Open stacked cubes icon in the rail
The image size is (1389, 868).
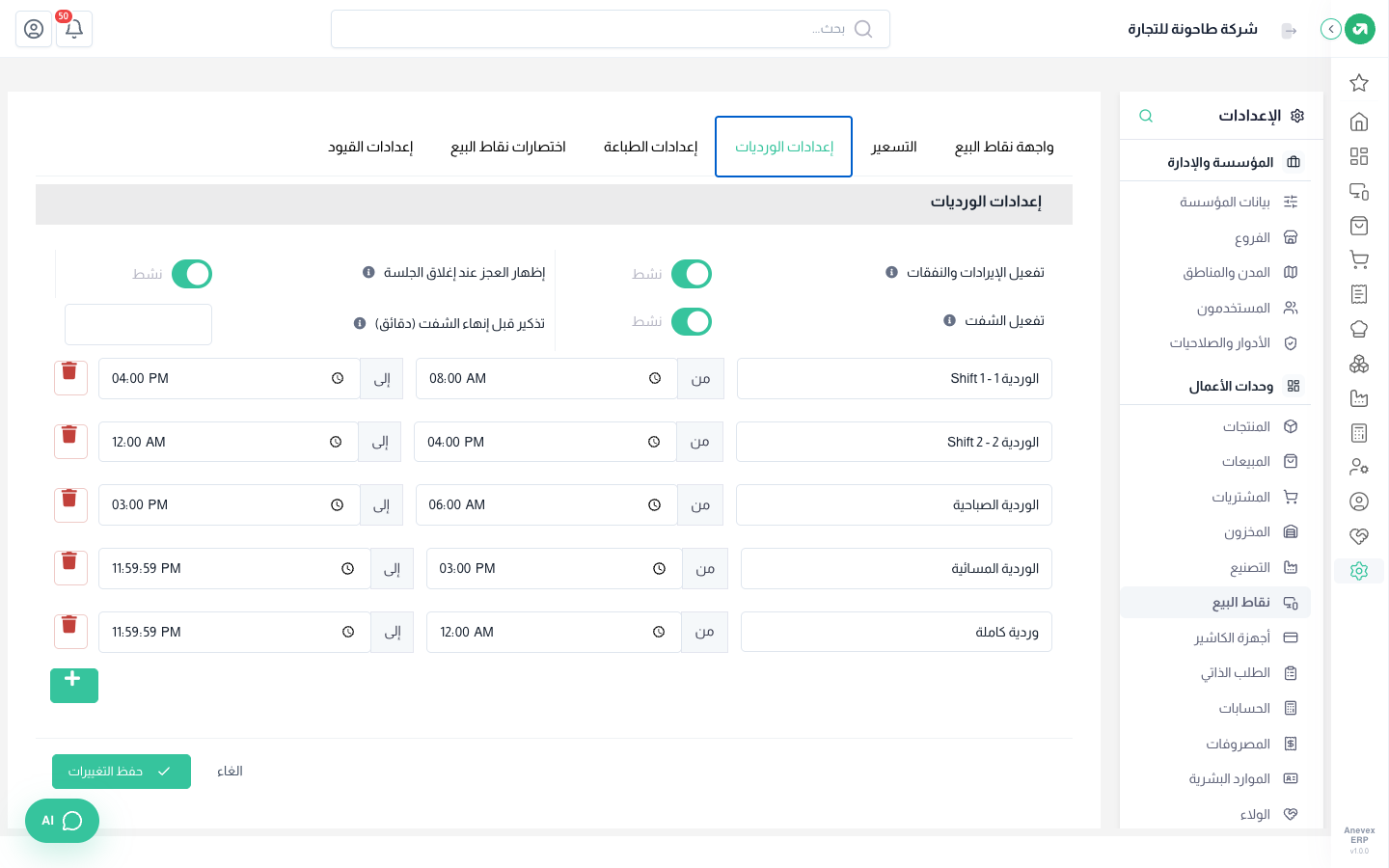click(x=1359, y=364)
